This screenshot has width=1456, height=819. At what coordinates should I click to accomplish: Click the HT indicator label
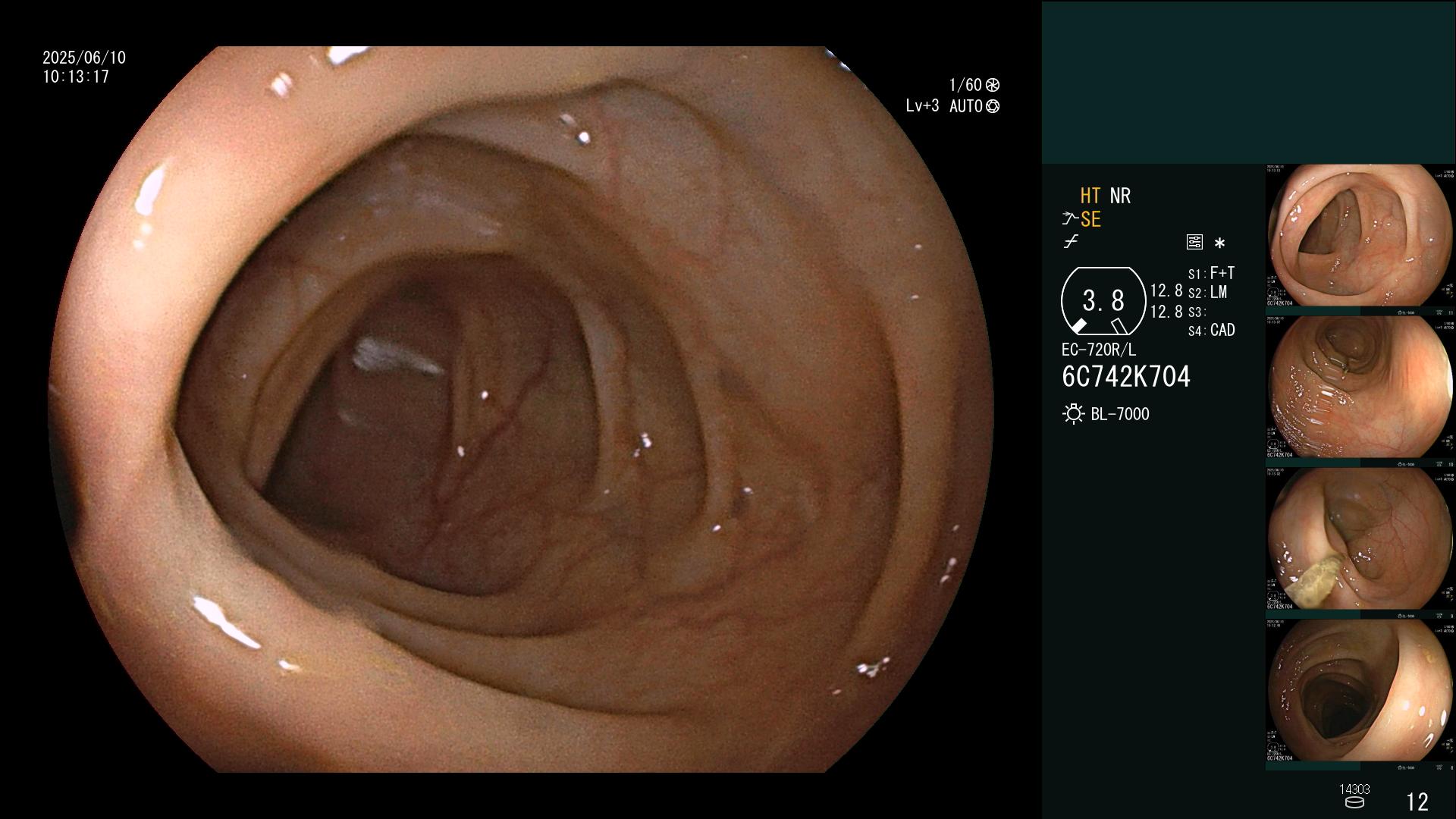(x=1090, y=196)
